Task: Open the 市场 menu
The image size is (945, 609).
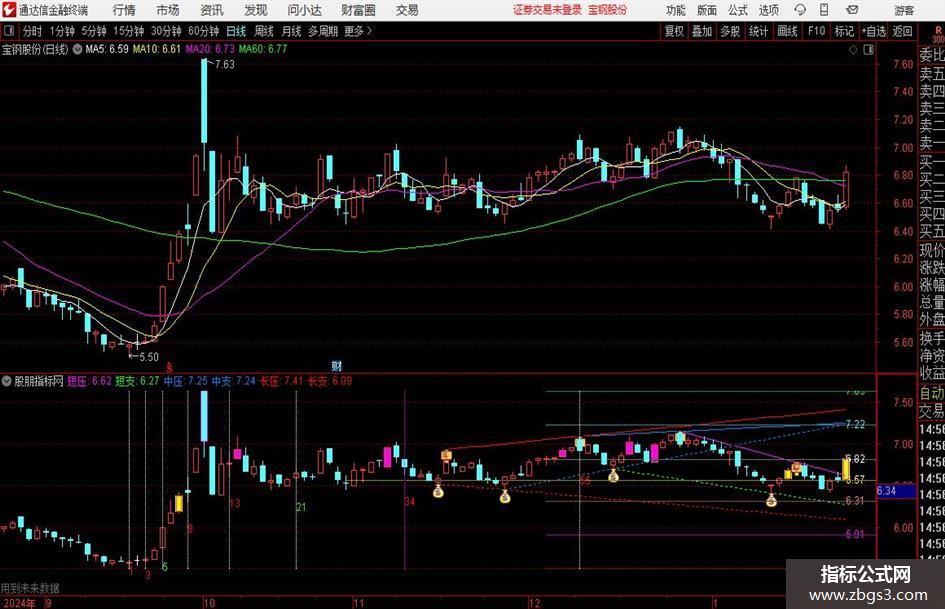Action: coord(168,10)
